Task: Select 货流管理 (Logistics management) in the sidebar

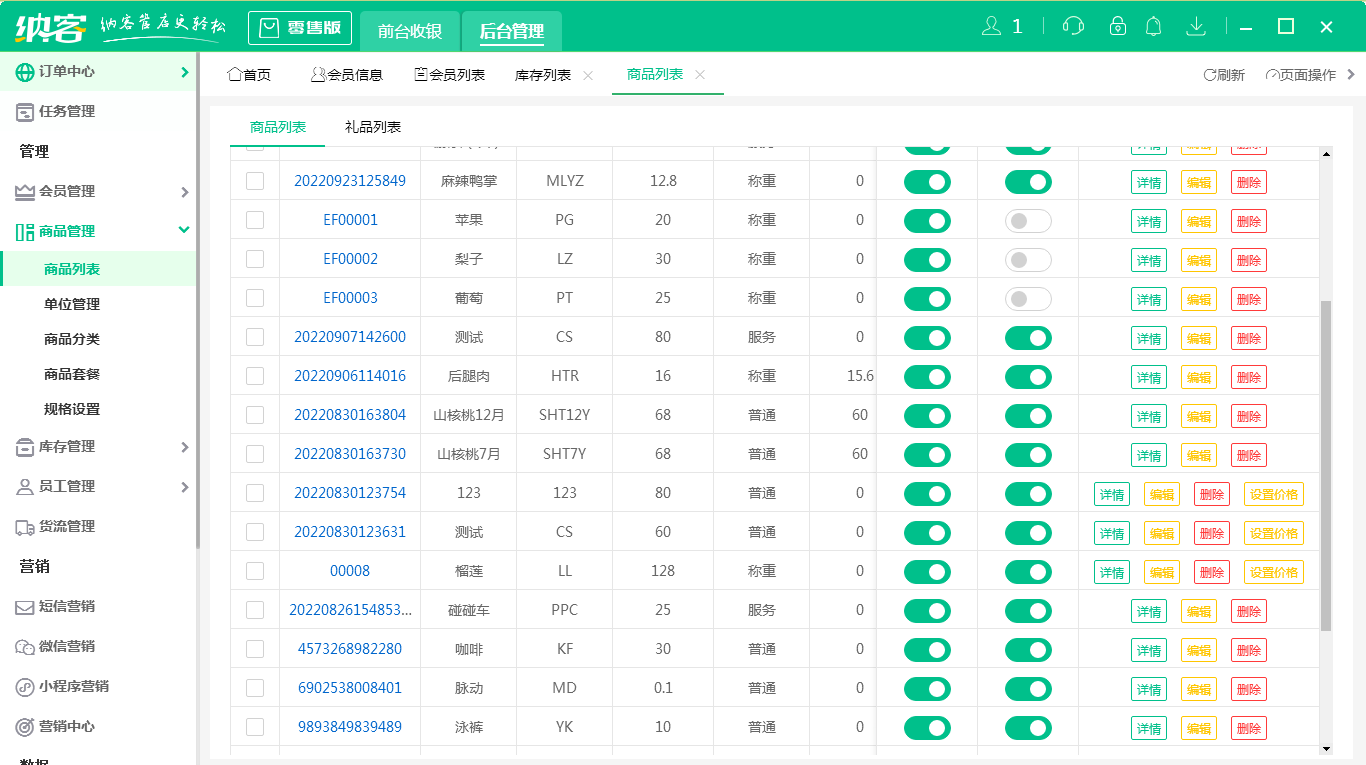Action: [x=66, y=526]
